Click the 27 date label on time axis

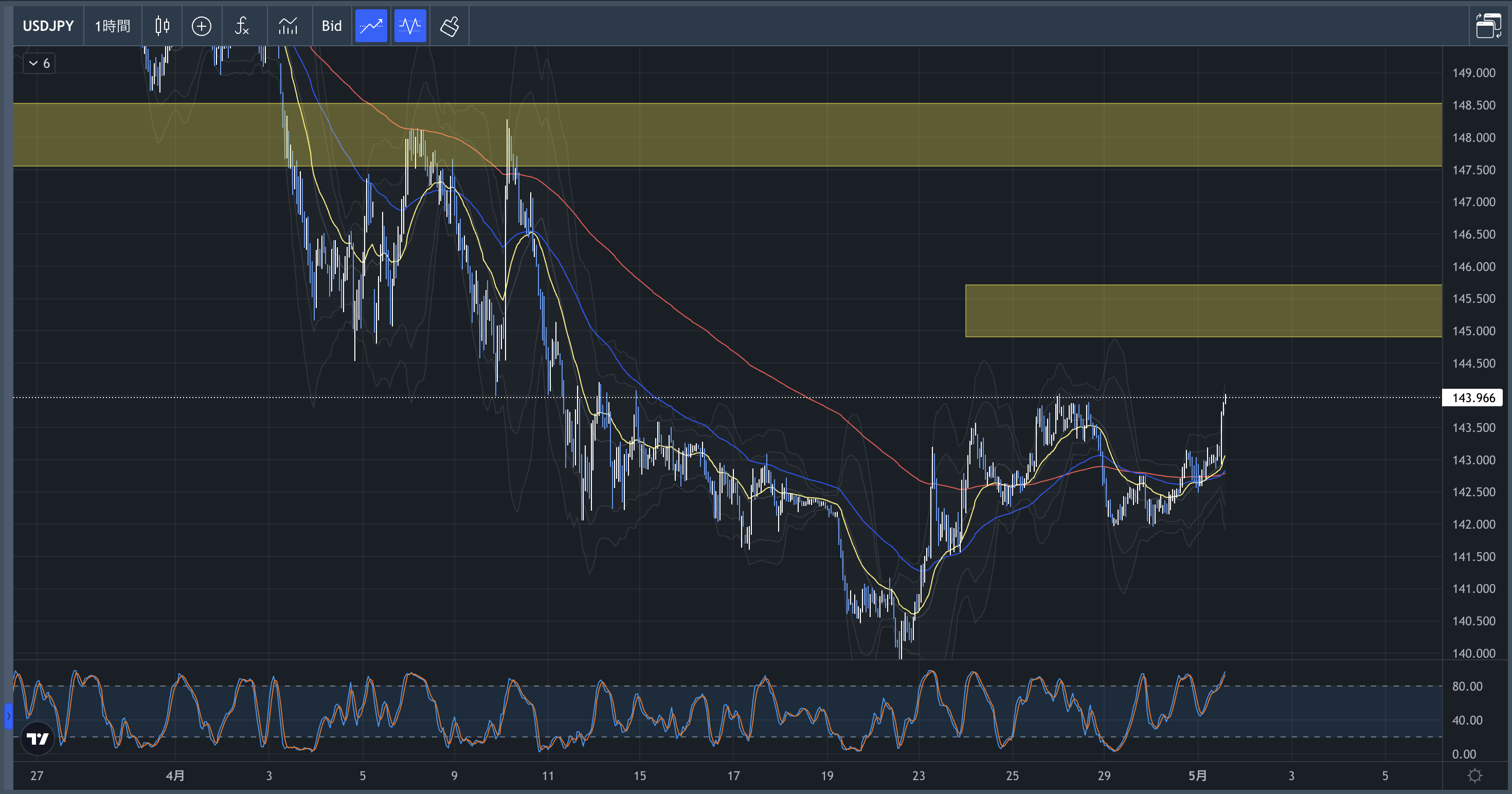(37, 776)
